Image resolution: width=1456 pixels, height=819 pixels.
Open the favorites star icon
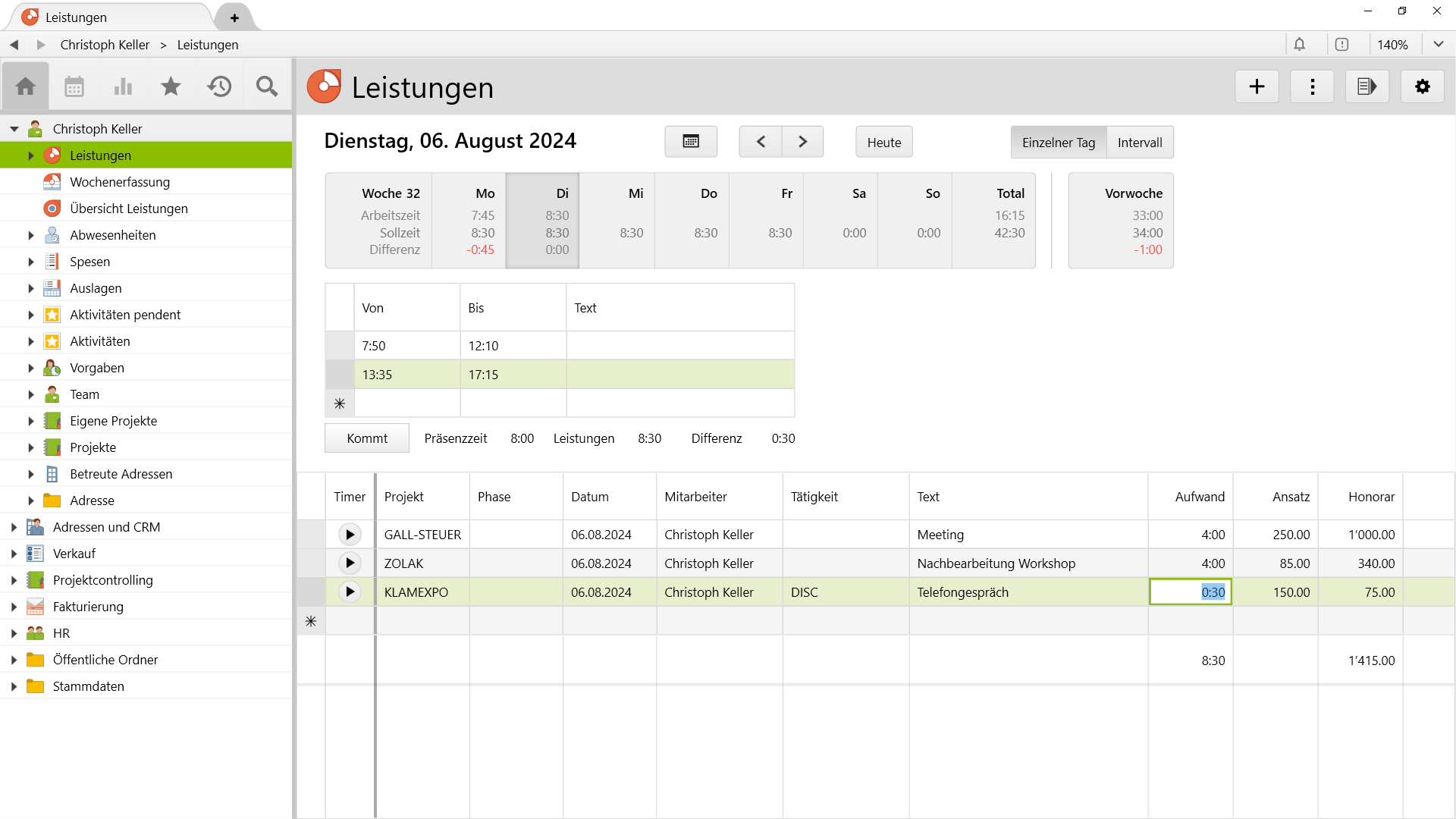click(x=170, y=86)
